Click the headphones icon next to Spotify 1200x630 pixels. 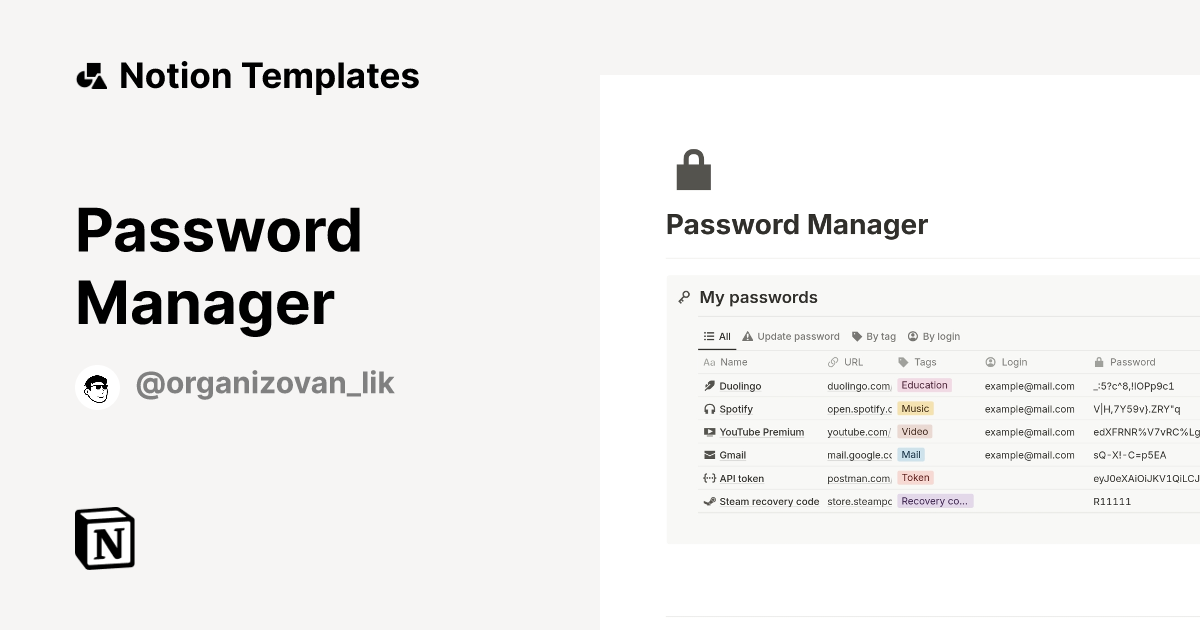[709, 408]
